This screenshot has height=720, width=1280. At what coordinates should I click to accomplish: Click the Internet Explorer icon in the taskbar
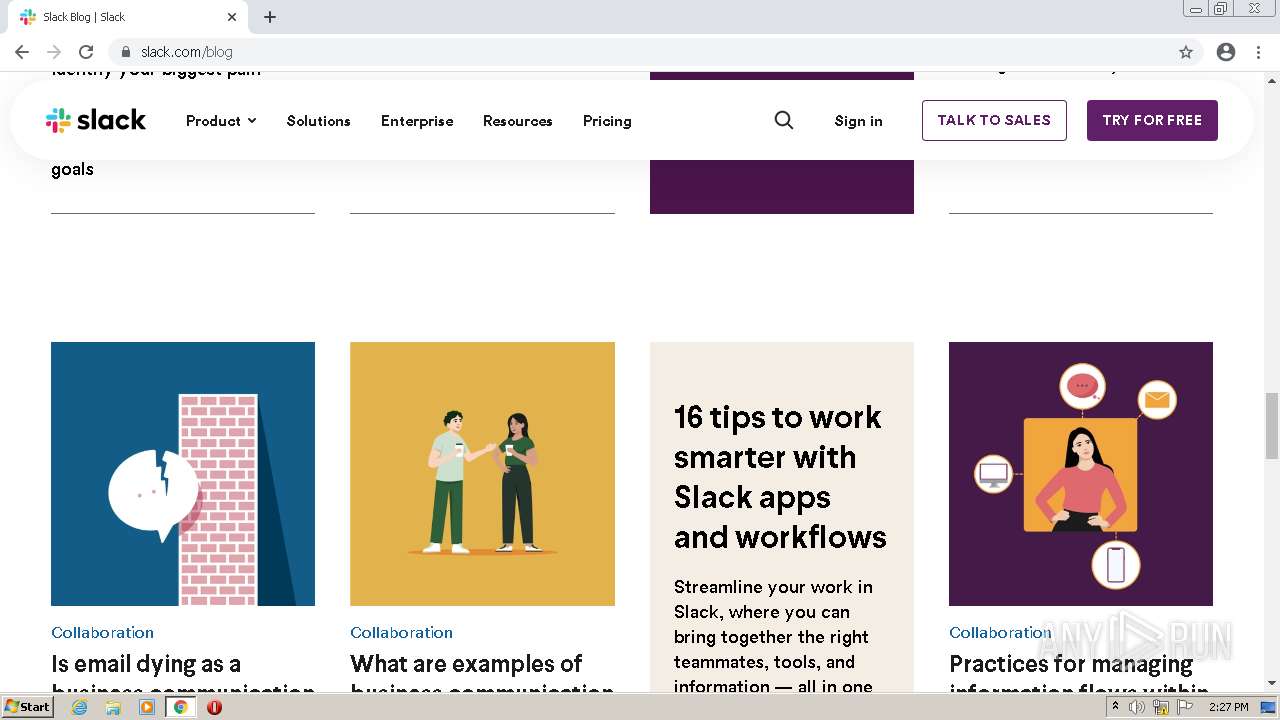[80, 707]
